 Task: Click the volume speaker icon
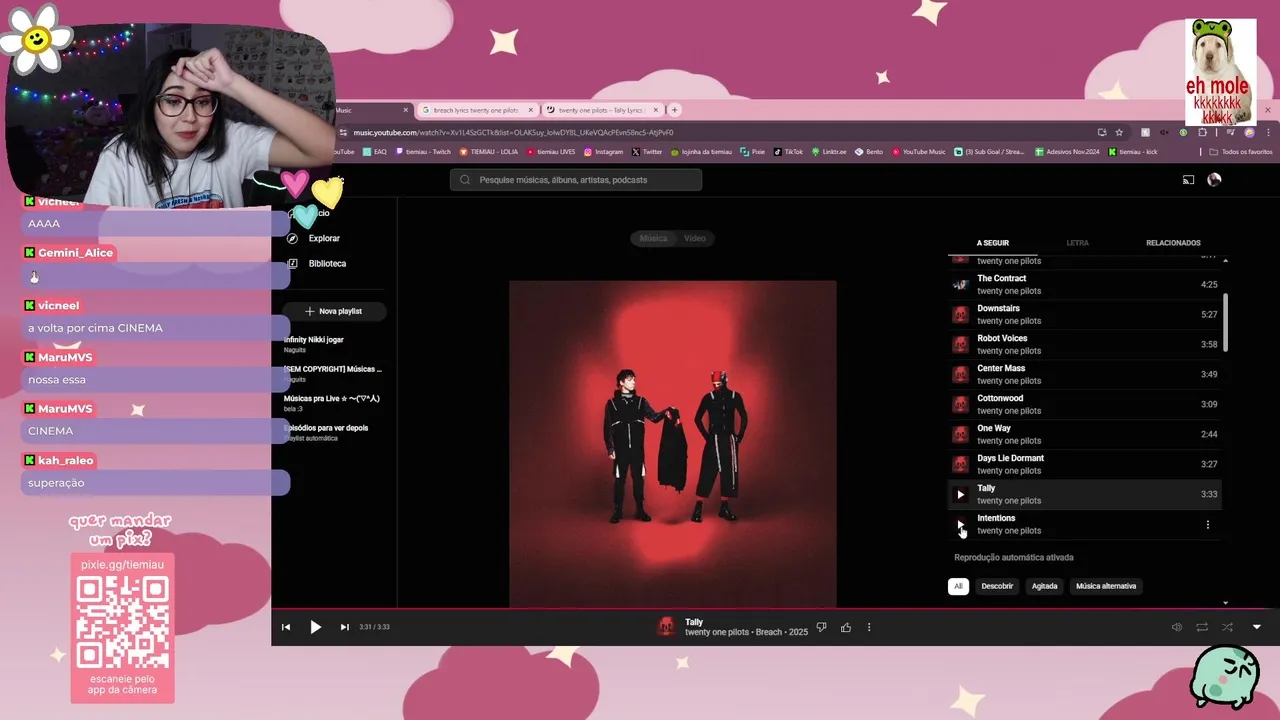coord(1177,627)
